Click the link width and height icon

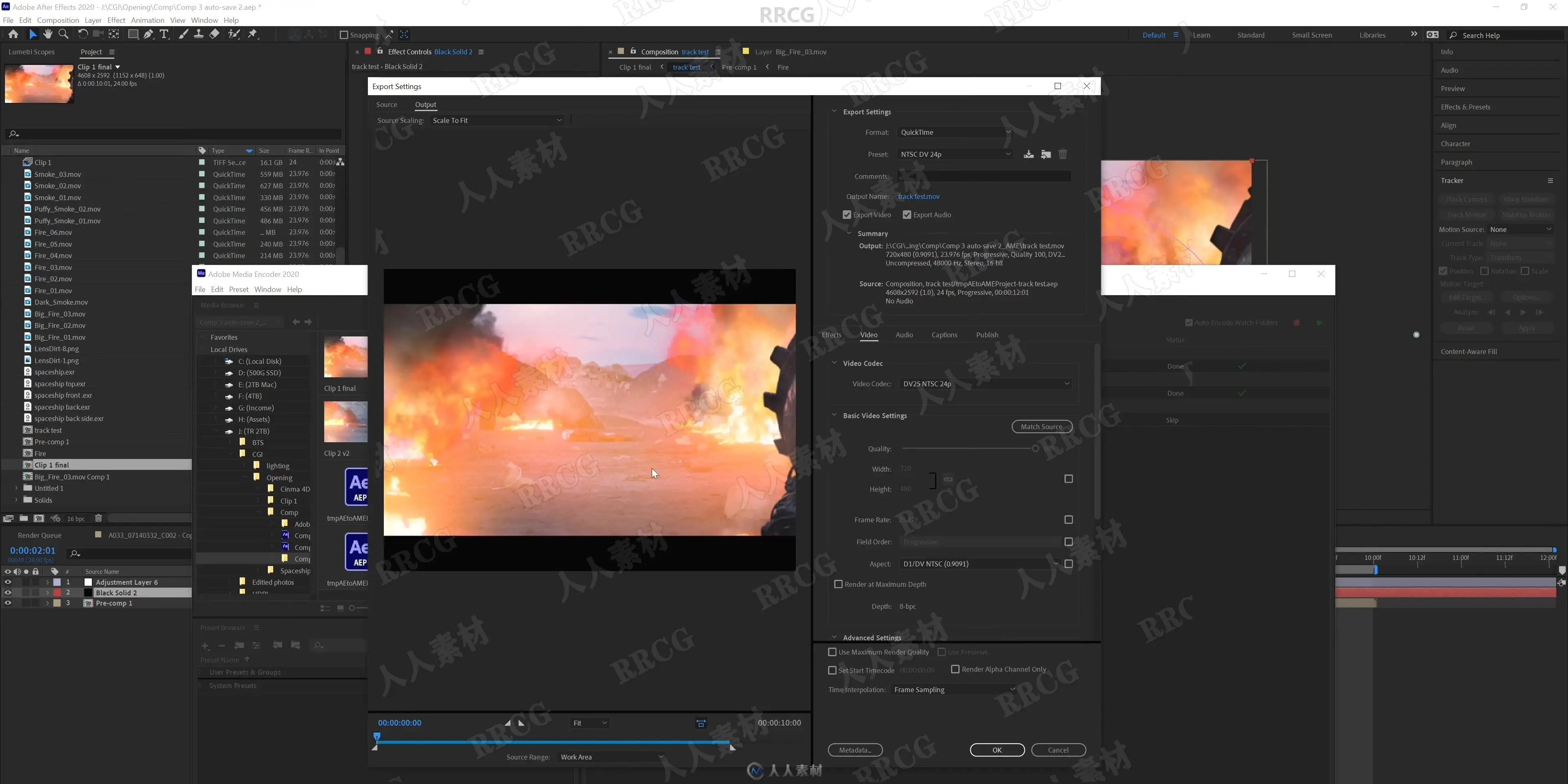coord(948,480)
